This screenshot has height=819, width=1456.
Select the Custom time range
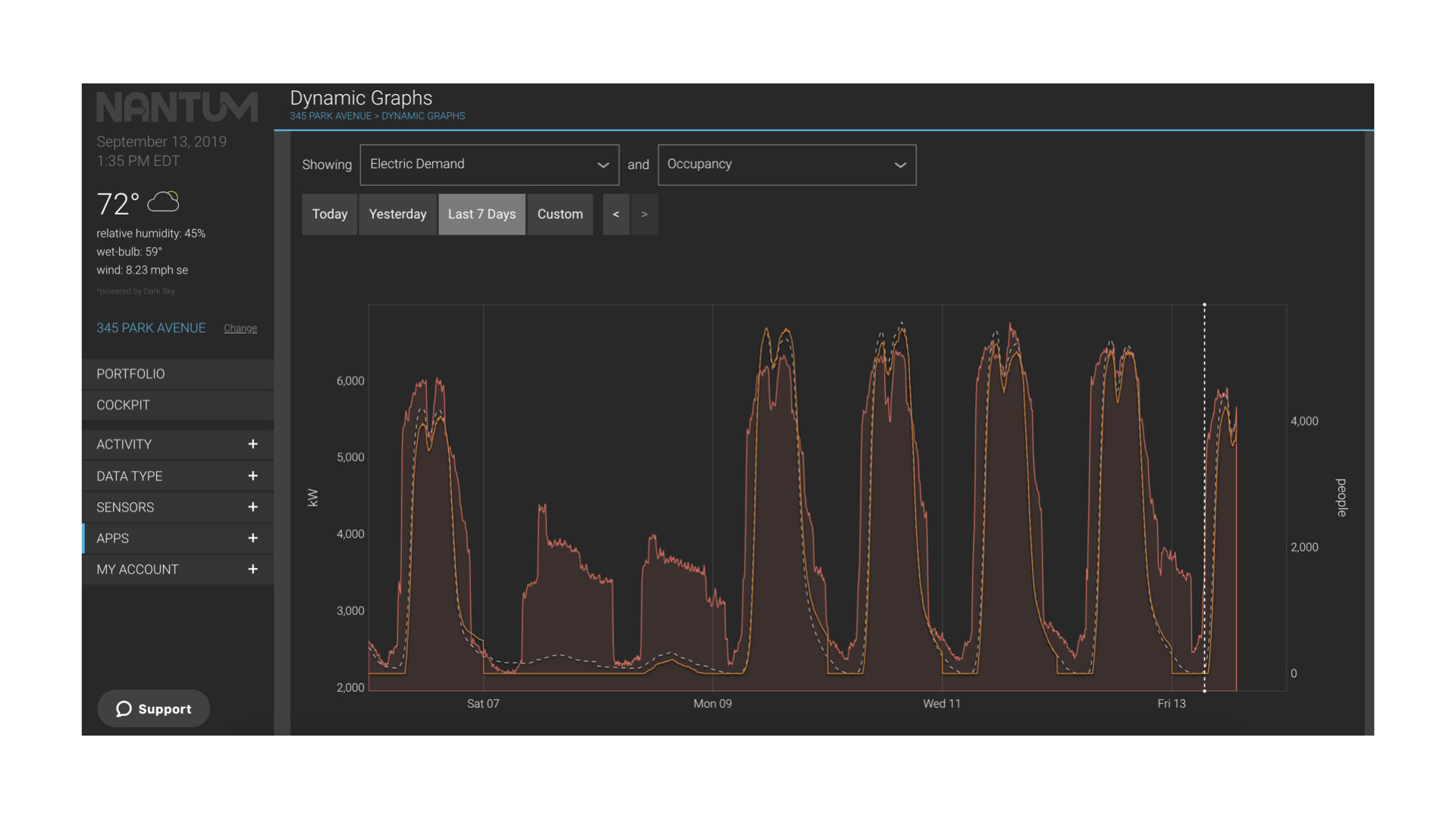point(560,215)
